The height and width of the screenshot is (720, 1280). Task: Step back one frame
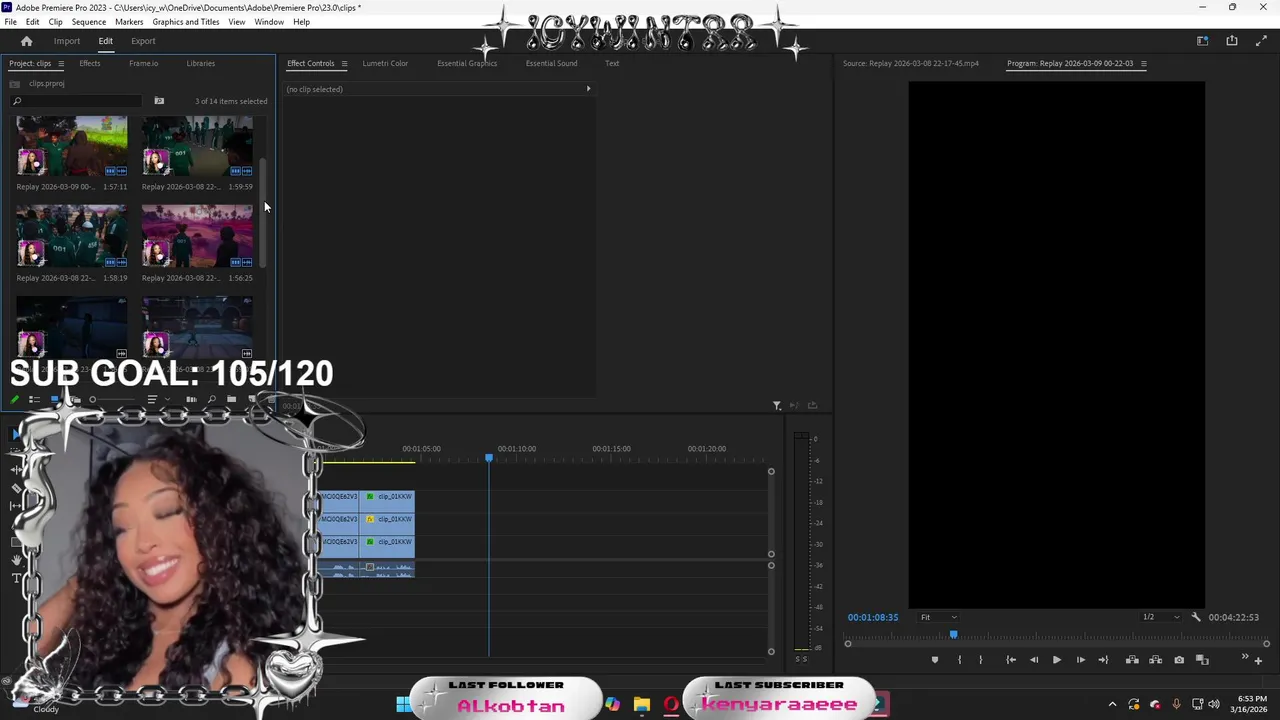(1034, 660)
